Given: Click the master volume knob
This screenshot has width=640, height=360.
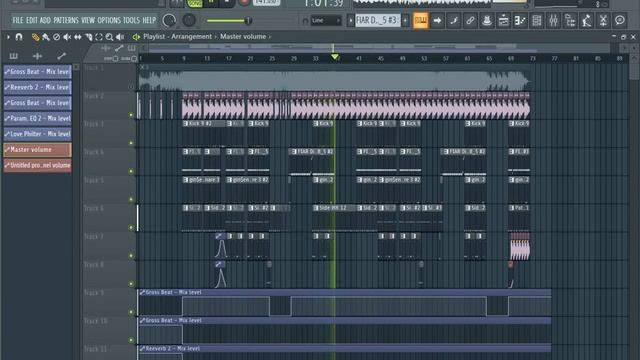Looking at the screenshot, I should coord(169,20).
